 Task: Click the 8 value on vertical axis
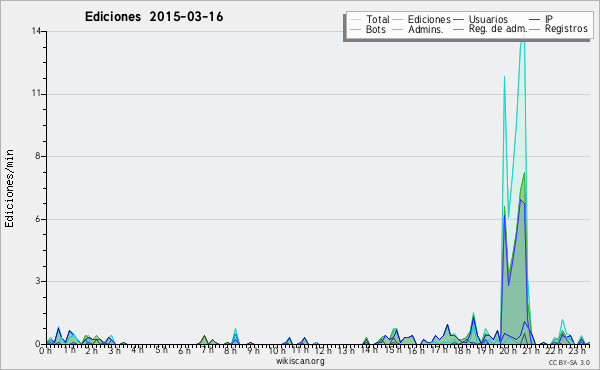point(38,156)
